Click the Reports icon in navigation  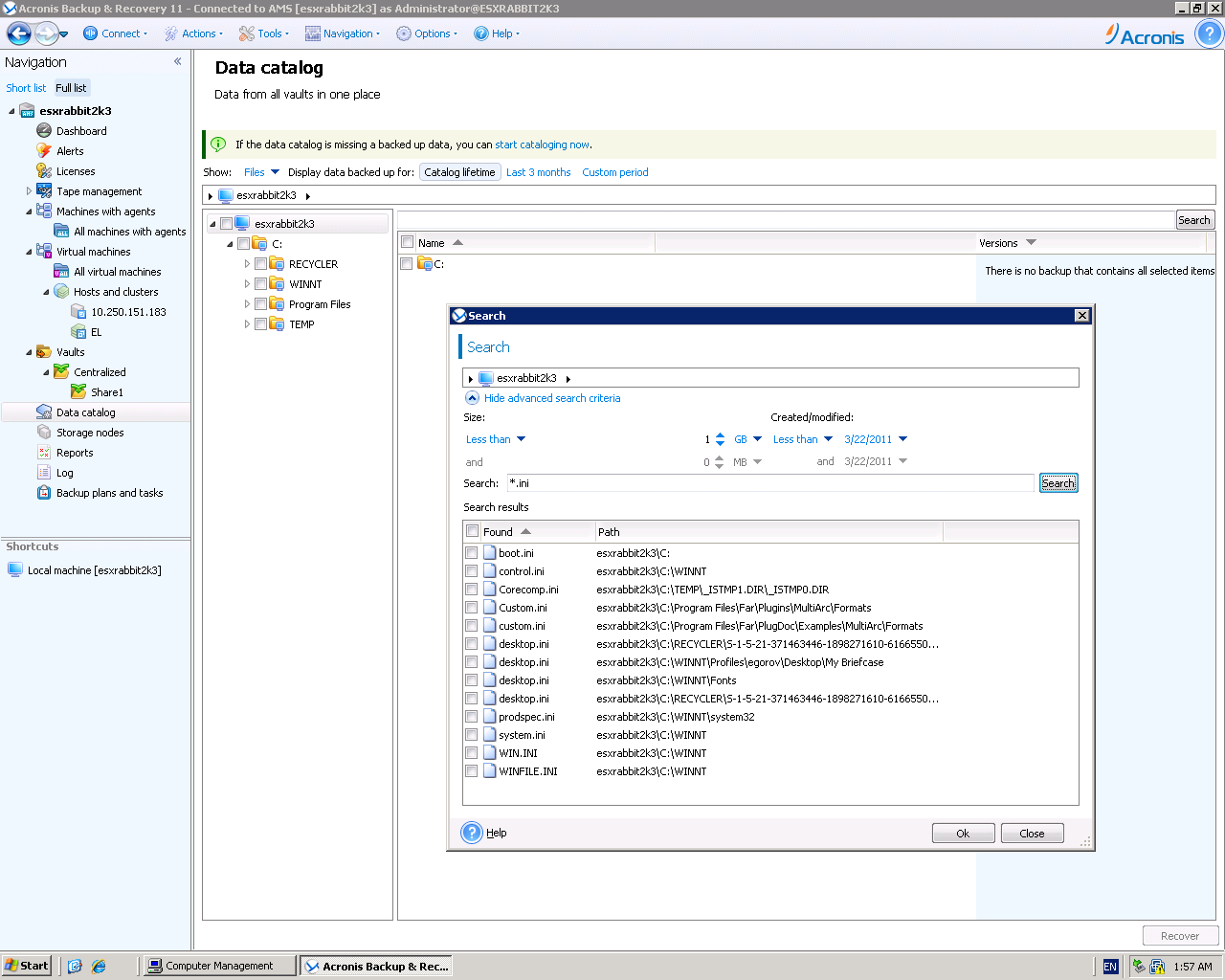point(44,453)
